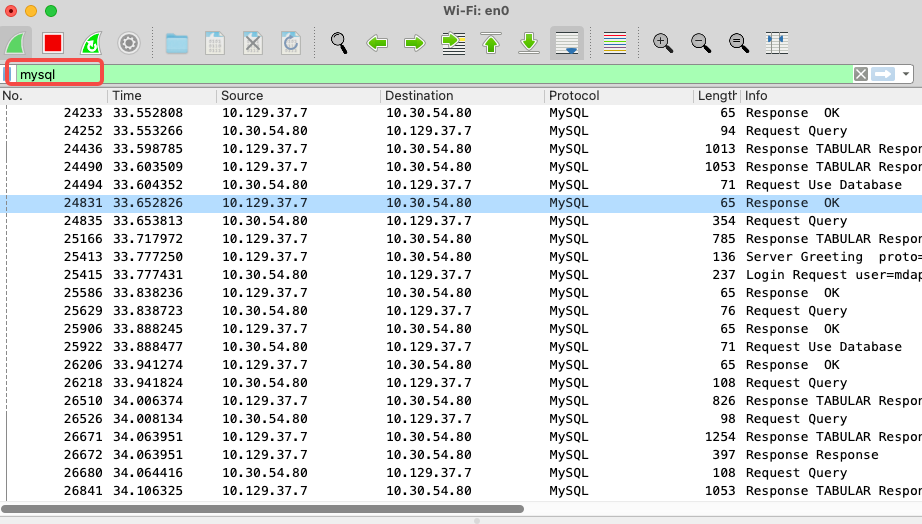Select packet 26206 Response OK

tap(461, 365)
